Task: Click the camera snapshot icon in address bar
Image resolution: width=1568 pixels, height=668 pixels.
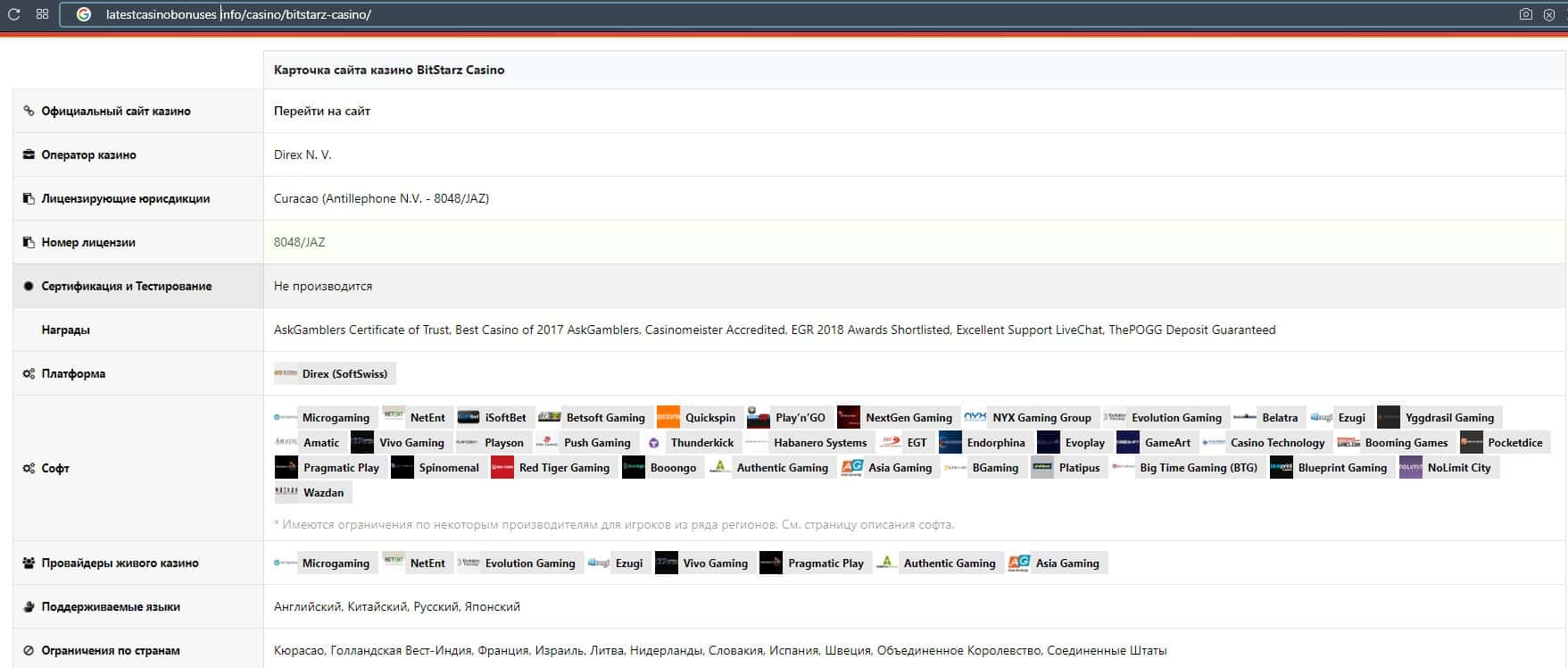Action: [1525, 14]
